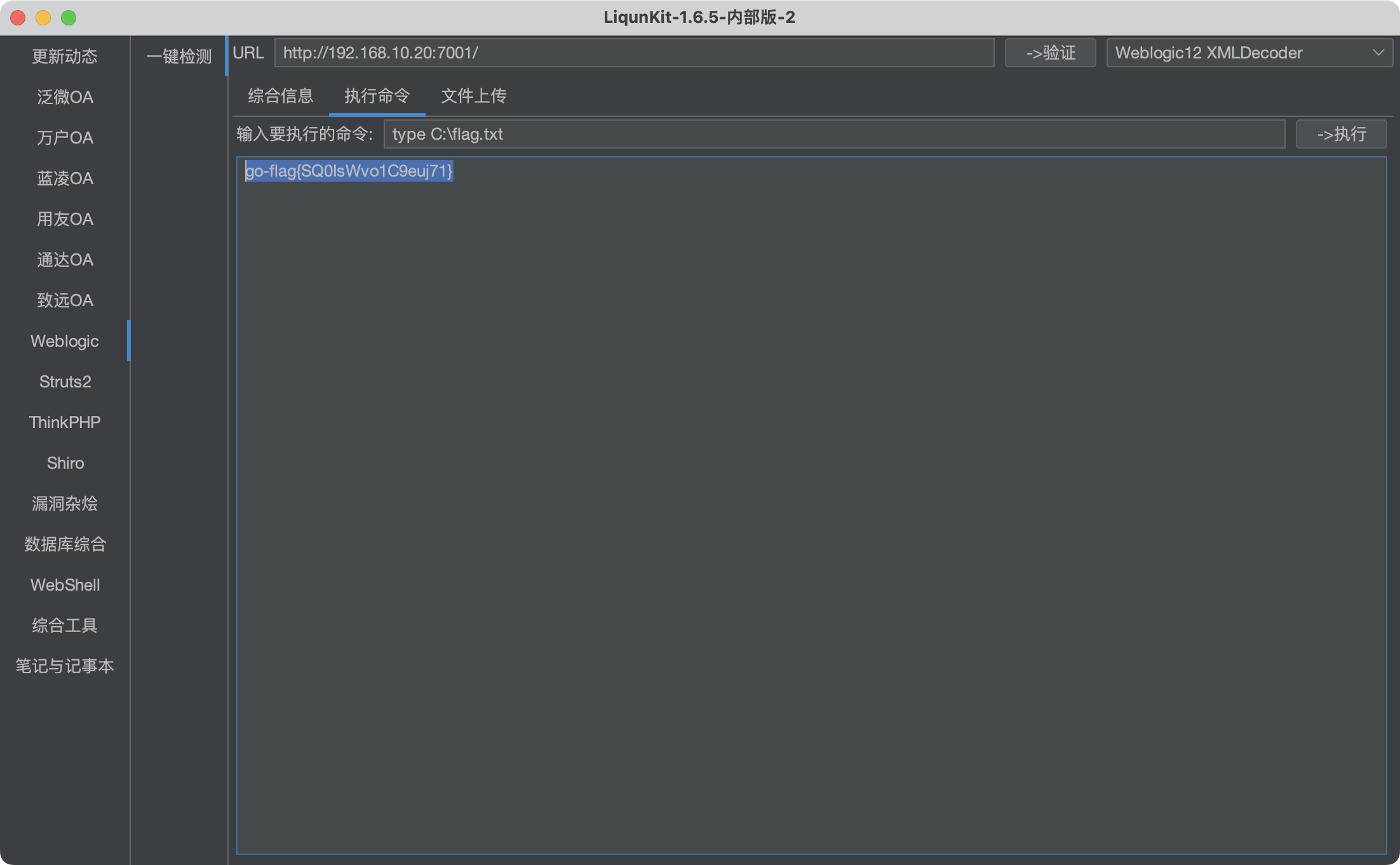
Task: Click the ->执行 button
Action: pyautogui.click(x=1342, y=134)
